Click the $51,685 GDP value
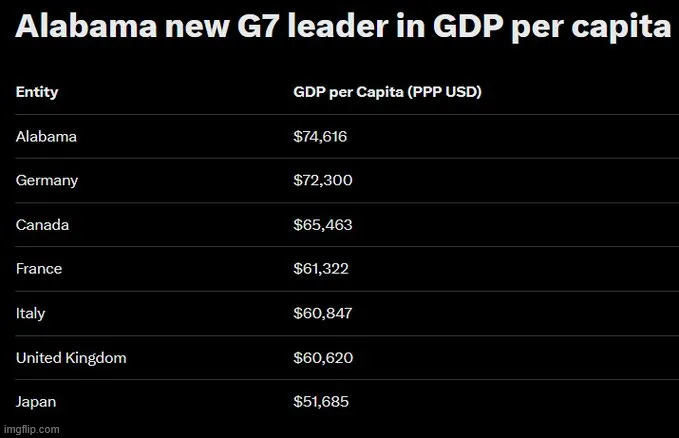The image size is (679, 438). tap(321, 402)
